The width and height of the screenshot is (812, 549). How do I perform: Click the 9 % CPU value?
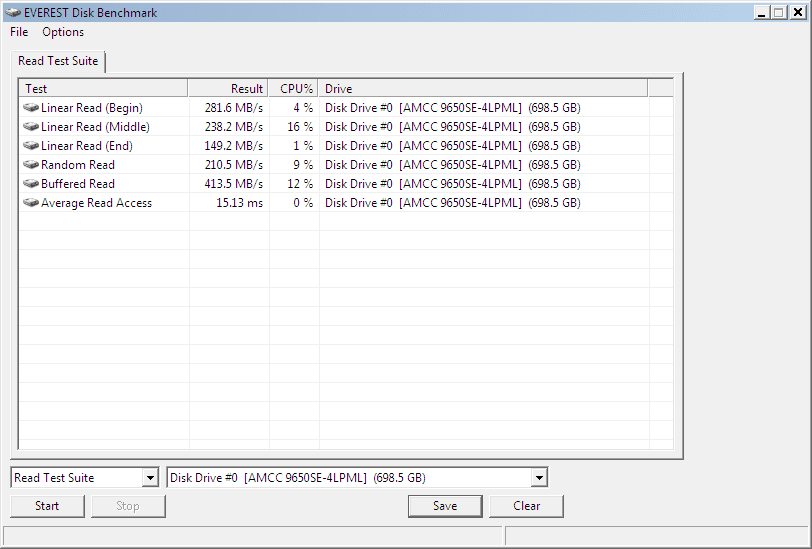(x=303, y=165)
